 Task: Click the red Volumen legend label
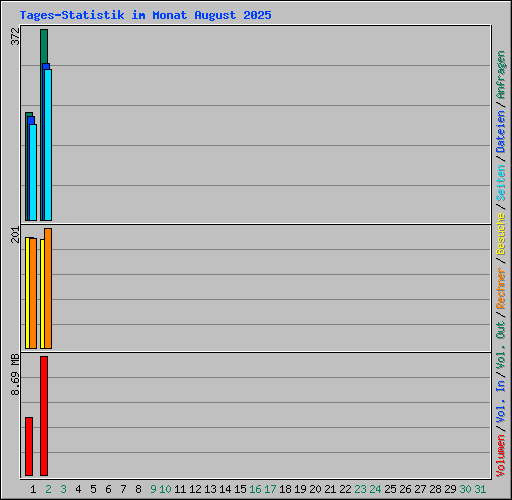coord(501,456)
